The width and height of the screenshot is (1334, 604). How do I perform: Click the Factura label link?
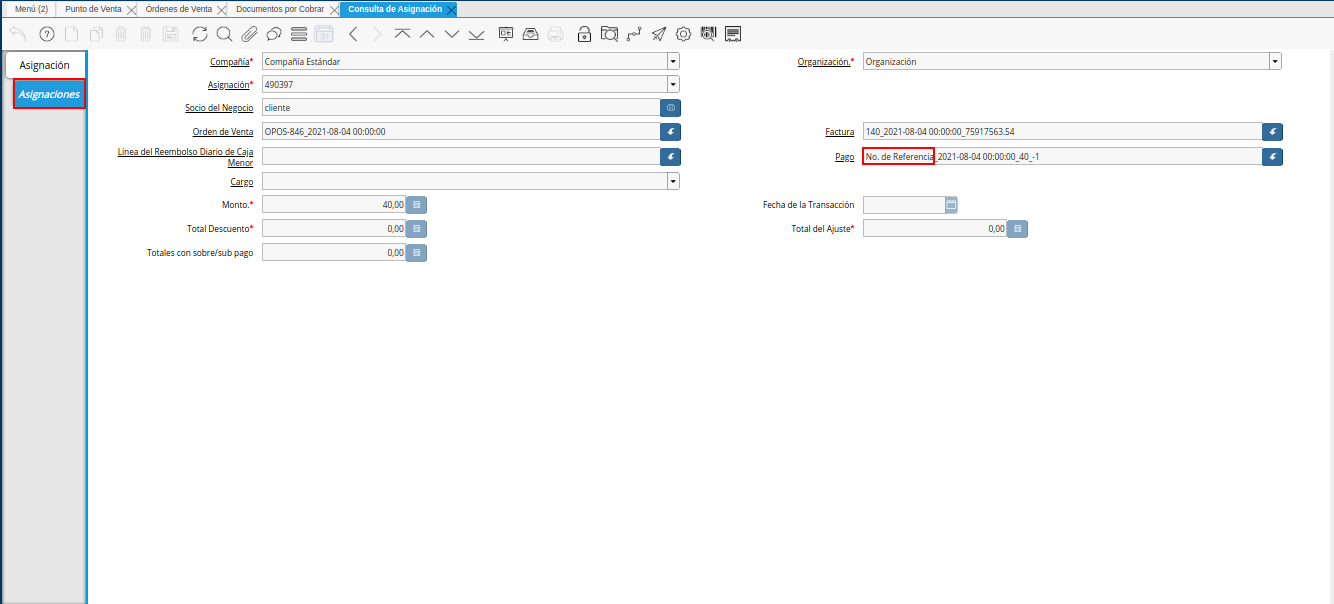click(x=839, y=131)
